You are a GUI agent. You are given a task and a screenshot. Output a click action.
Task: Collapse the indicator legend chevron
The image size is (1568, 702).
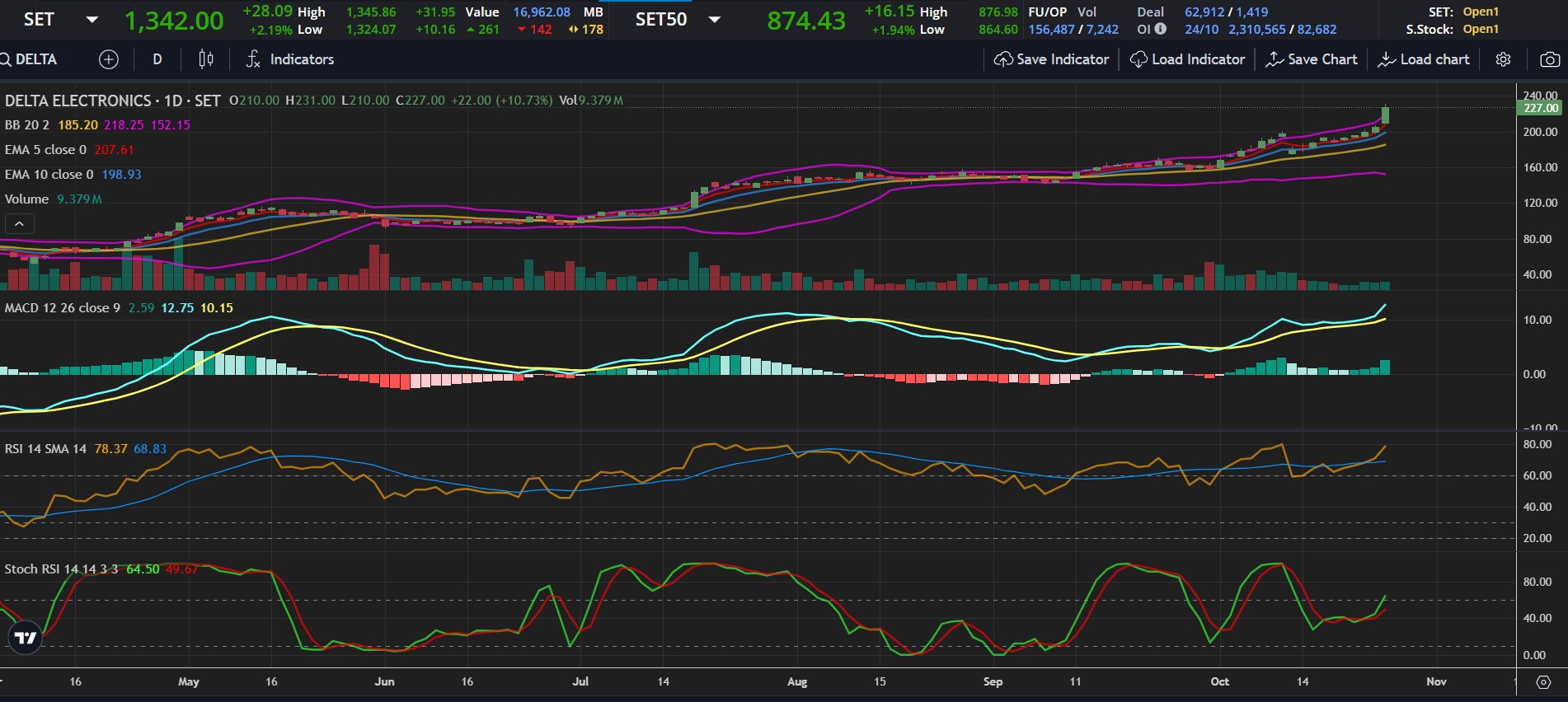click(19, 223)
